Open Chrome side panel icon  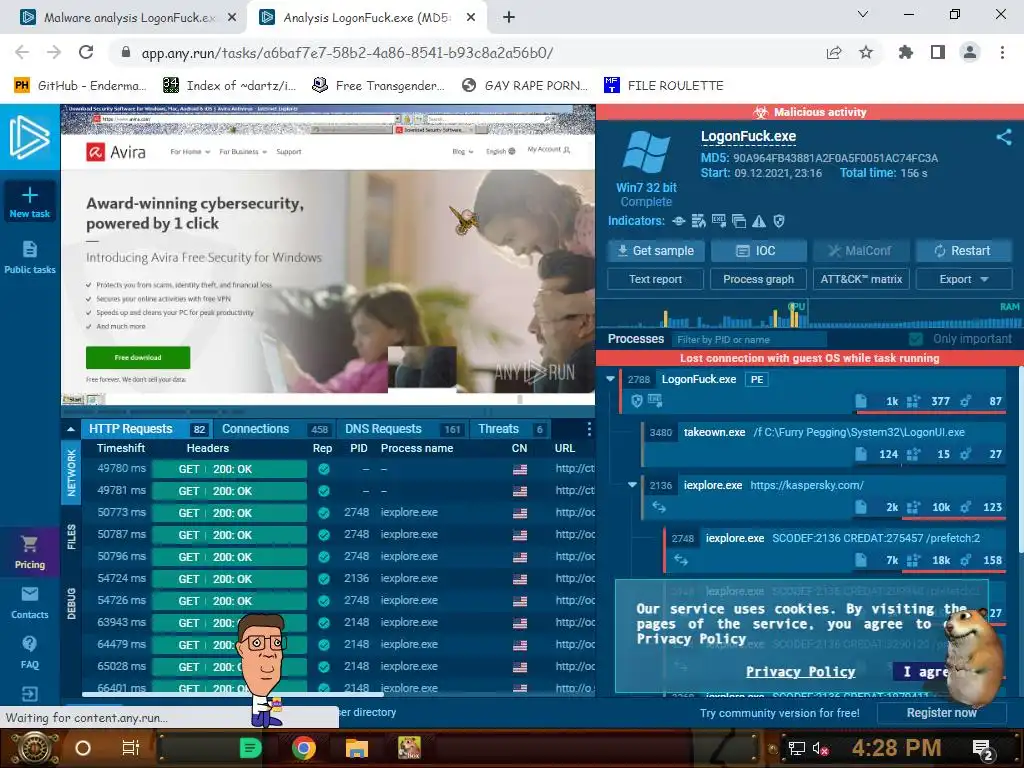pyautogui.click(x=938, y=52)
